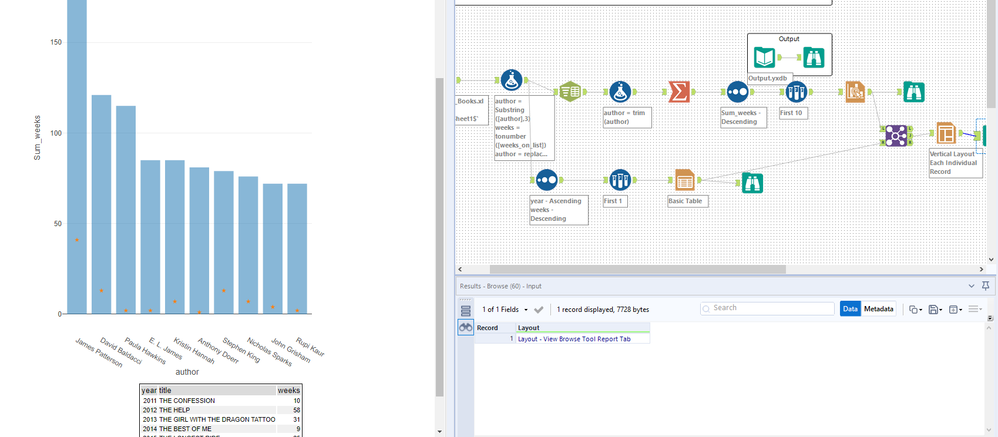998x437 pixels.
Task: Select the Input Data tool in Output container
Action: pos(764,58)
